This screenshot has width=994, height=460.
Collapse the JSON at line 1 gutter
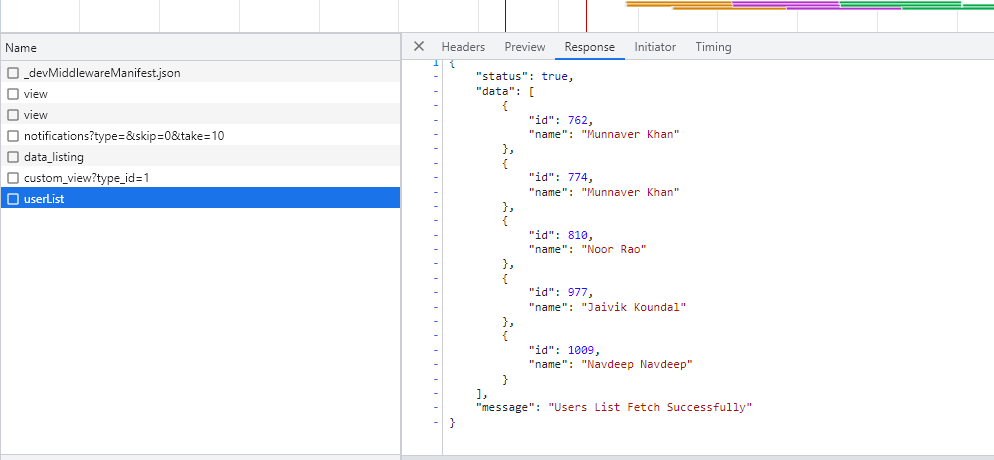coord(436,63)
